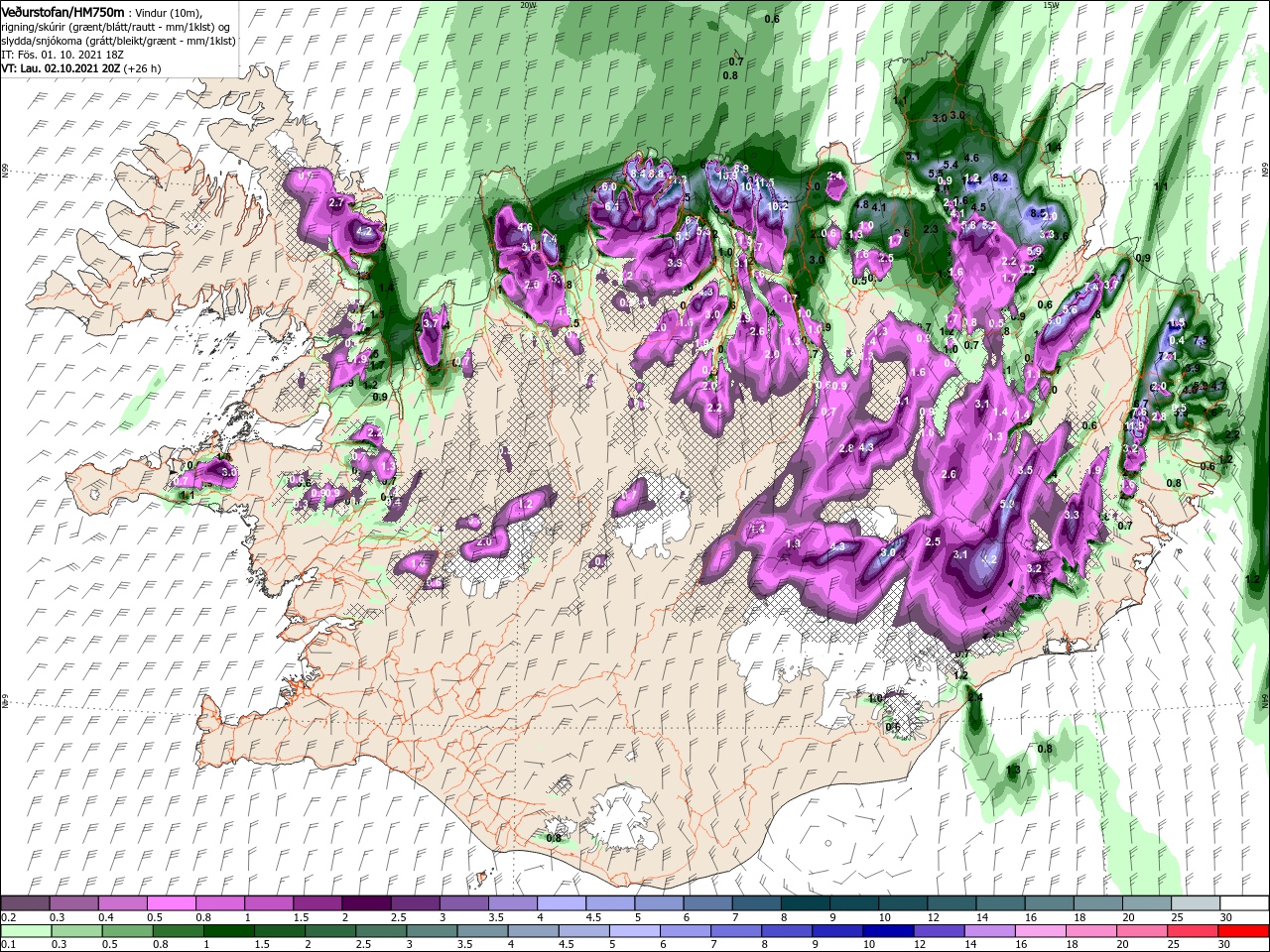Click the slate blue snow swatch above 6
1270x952 pixels.
709,903
